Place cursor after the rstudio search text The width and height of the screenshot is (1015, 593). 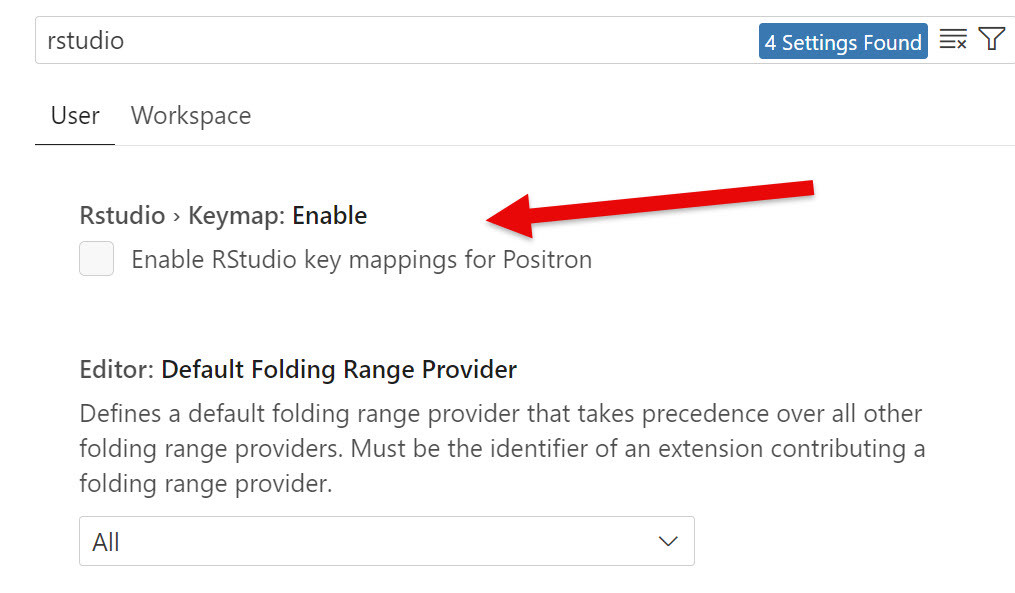pyautogui.click(x=125, y=41)
